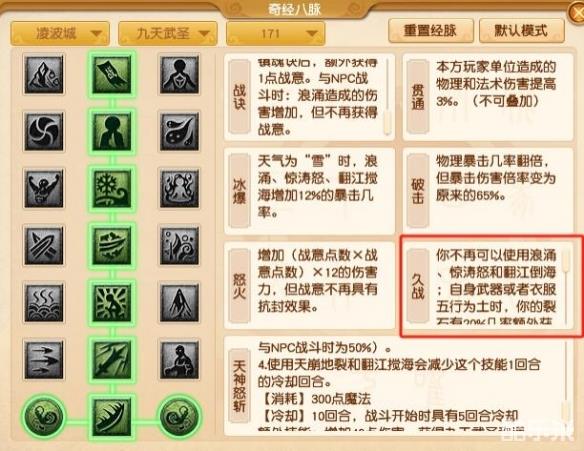584x451 pixels.
Task: Click the 天神怒斩 panel scrollbar
Action: pos(565,385)
